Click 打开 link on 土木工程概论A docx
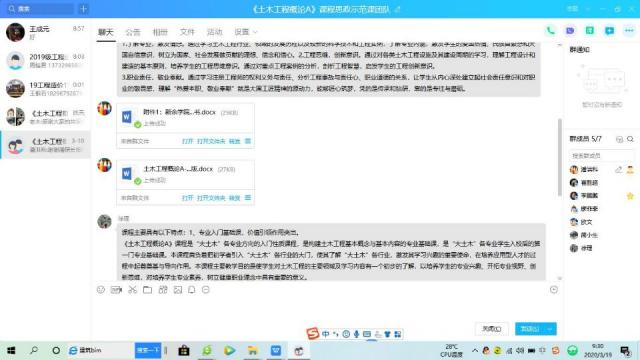 point(187,198)
